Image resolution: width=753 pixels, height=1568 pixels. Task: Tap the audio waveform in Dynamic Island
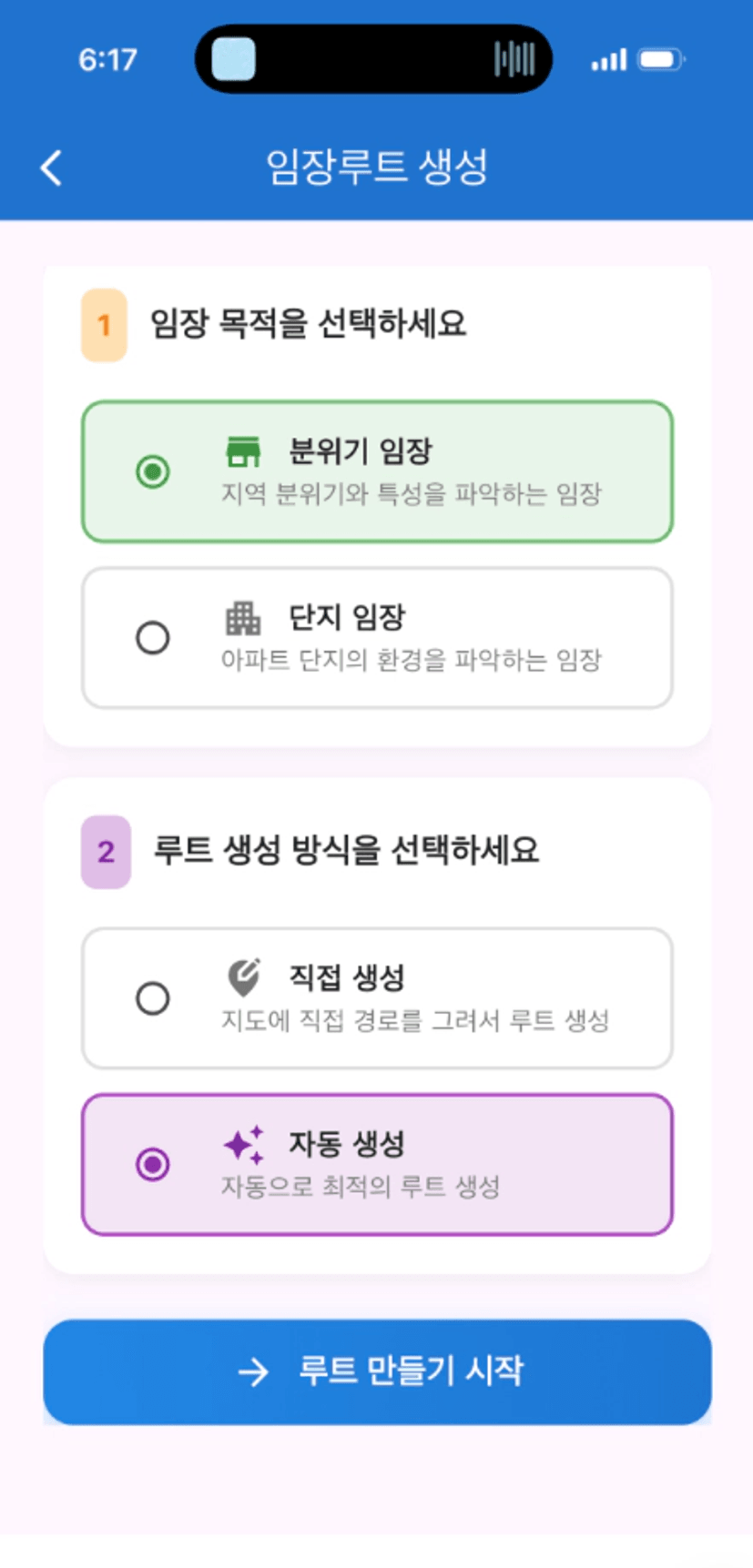click(514, 60)
